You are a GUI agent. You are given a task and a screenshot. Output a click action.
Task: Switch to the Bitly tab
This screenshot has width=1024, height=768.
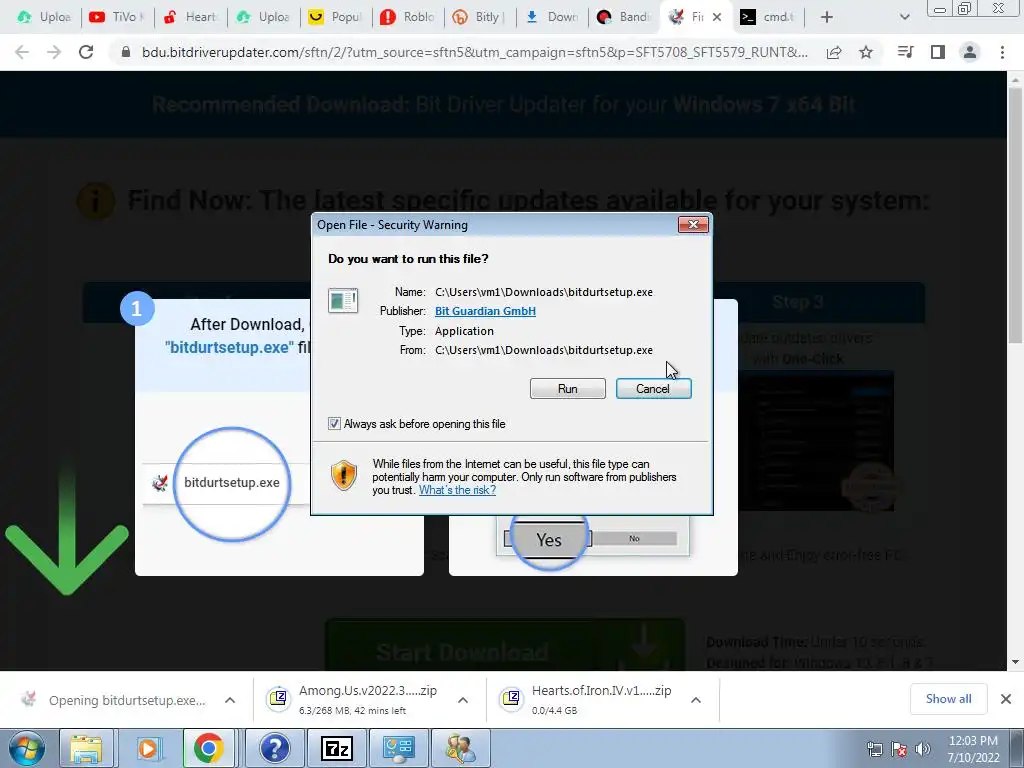click(480, 17)
